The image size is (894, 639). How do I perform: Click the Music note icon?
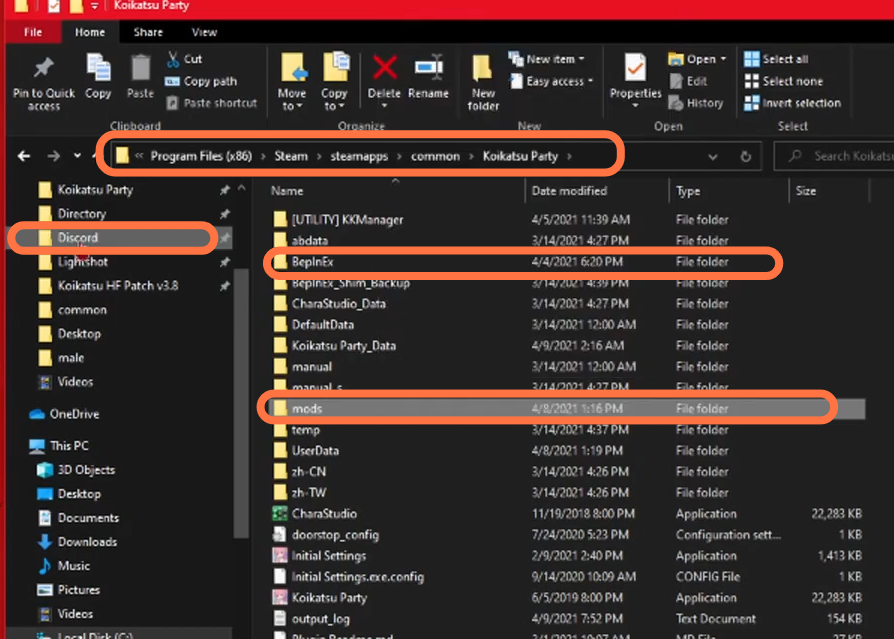click(44, 565)
